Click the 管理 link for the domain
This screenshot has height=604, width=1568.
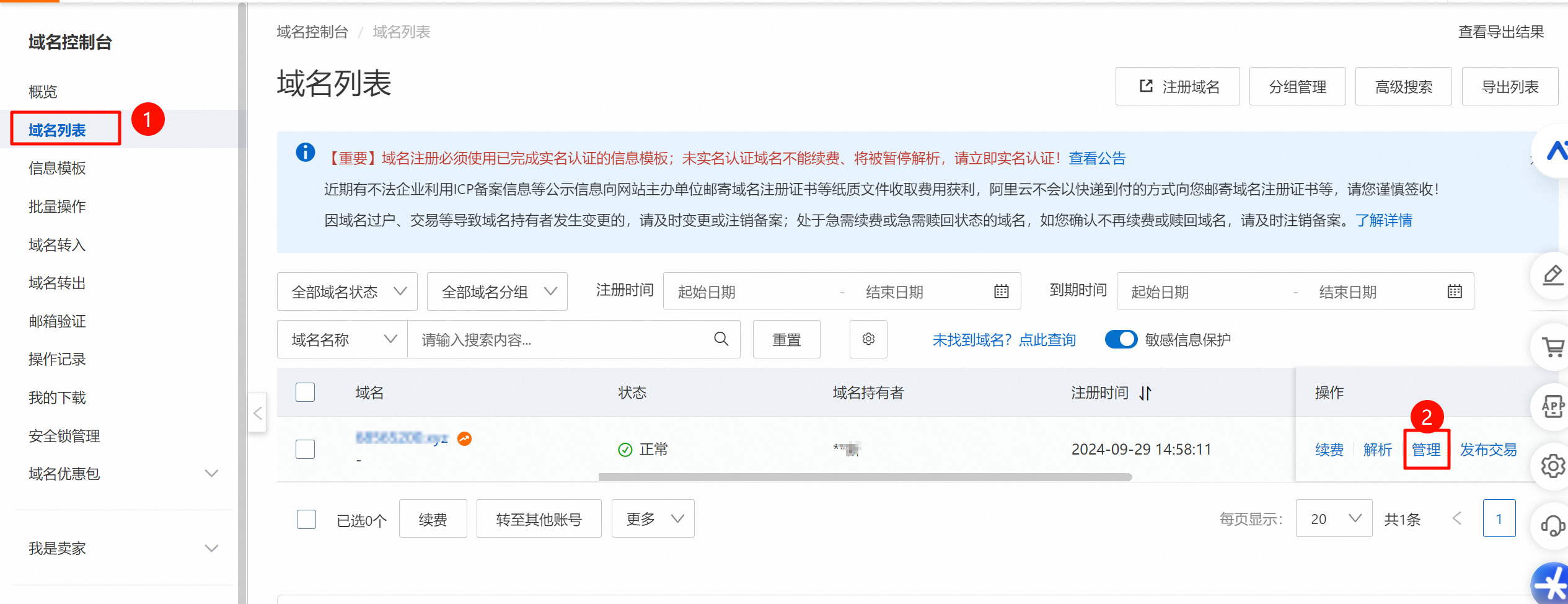pyautogui.click(x=1426, y=449)
